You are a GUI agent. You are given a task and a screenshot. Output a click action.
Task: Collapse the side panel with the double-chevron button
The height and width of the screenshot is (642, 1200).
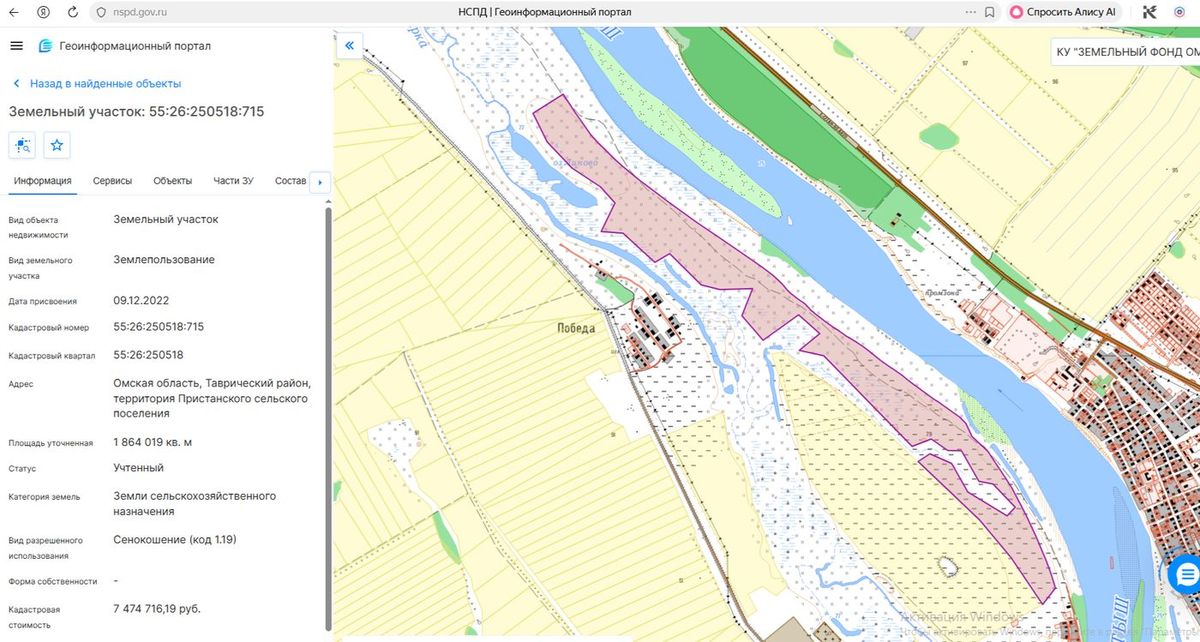350,46
